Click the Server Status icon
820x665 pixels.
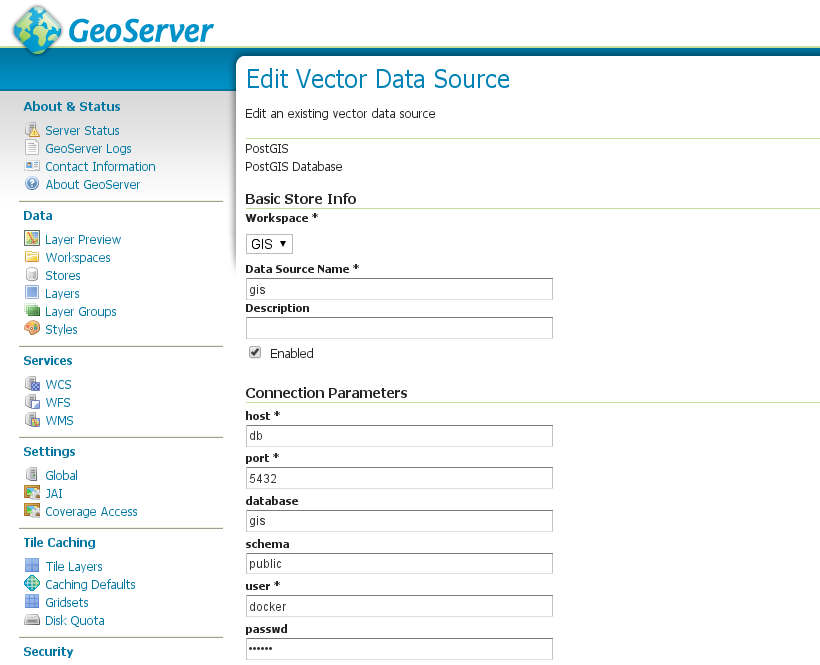click(x=30, y=130)
